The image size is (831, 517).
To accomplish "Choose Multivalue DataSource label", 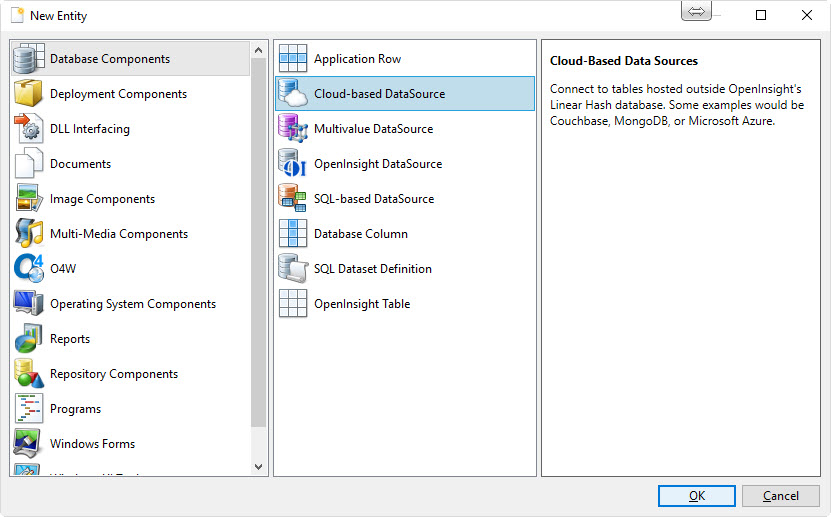I will pyautogui.click(x=374, y=129).
